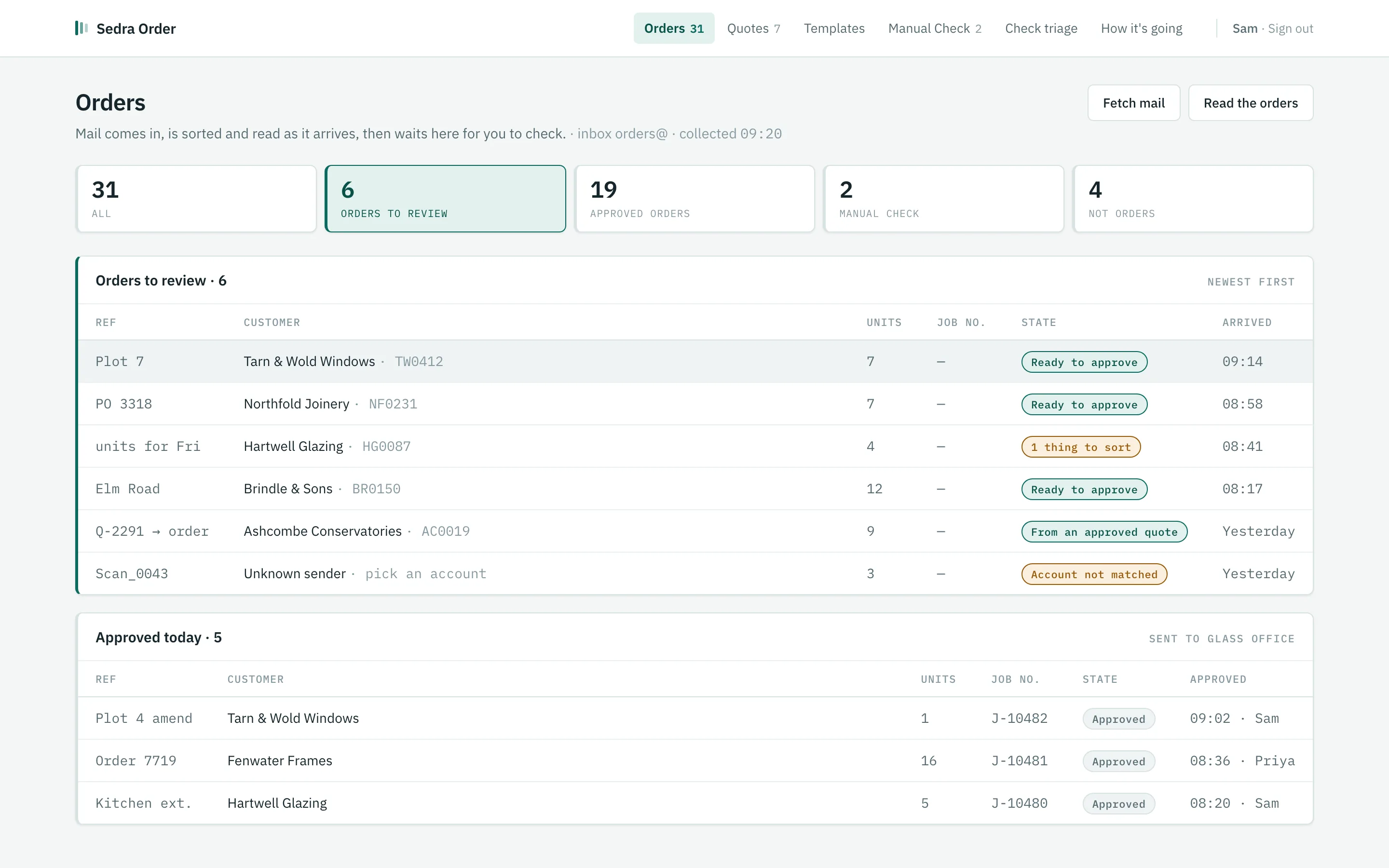Open the Elm Road order row
This screenshot has height=868, width=1389.
point(695,489)
